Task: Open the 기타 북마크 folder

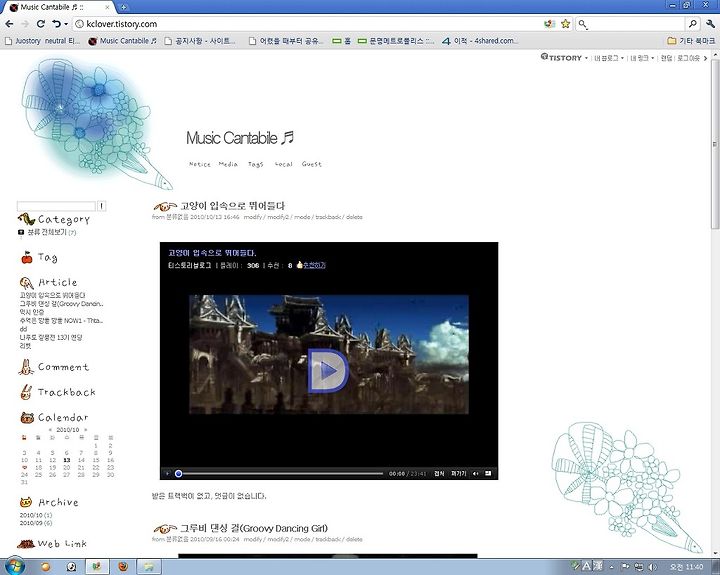Action: tap(691, 41)
